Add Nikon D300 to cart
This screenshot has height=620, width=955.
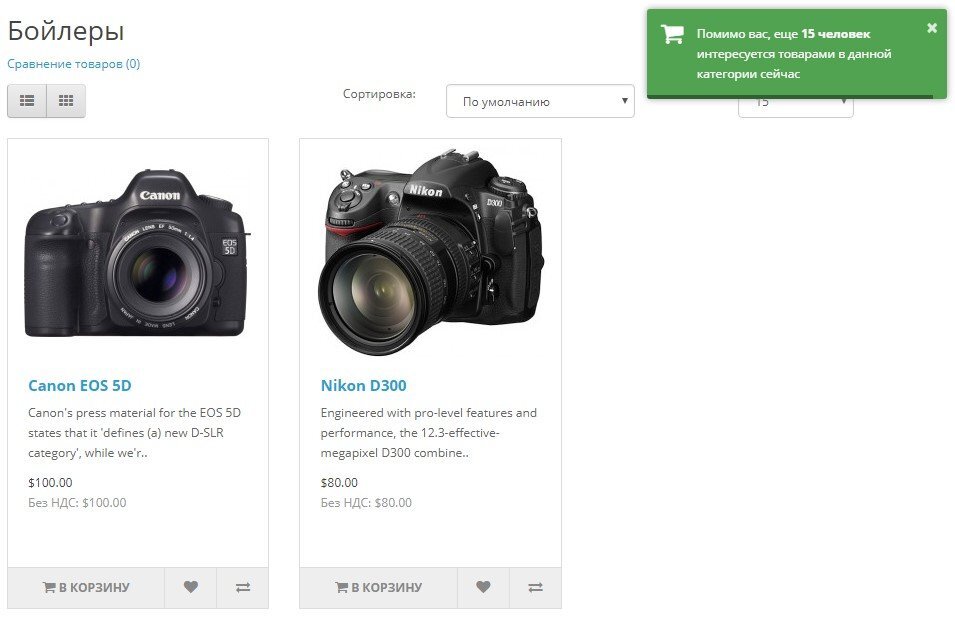pyautogui.click(x=378, y=588)
